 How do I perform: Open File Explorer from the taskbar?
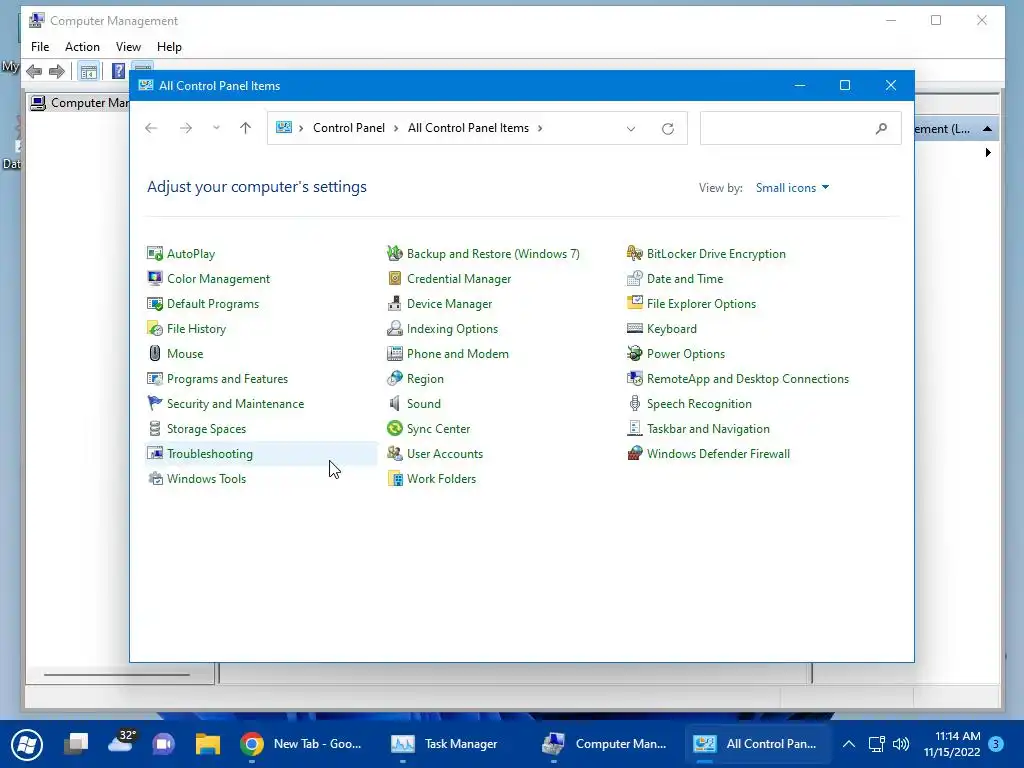point(208,744)
